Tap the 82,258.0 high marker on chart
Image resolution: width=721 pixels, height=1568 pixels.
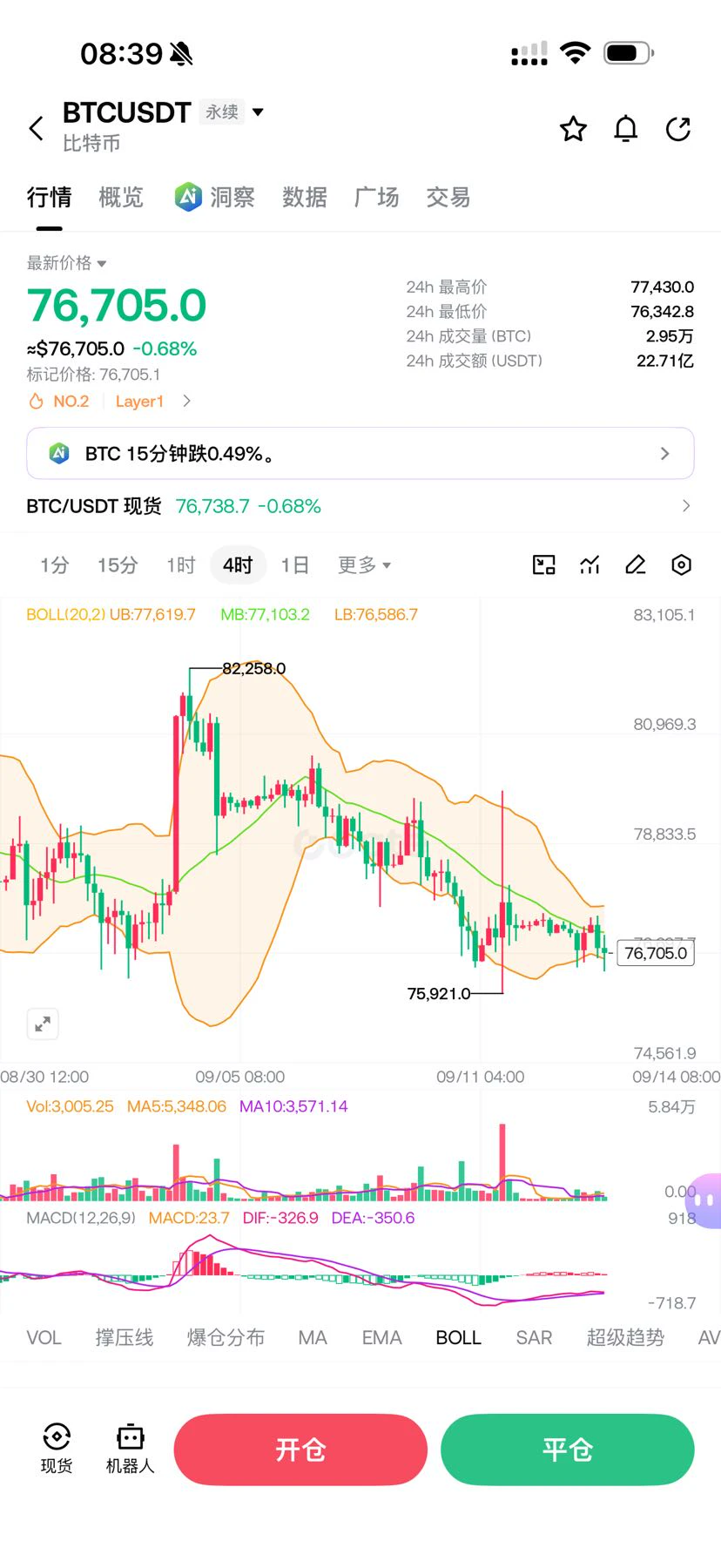tap(254, 668)
